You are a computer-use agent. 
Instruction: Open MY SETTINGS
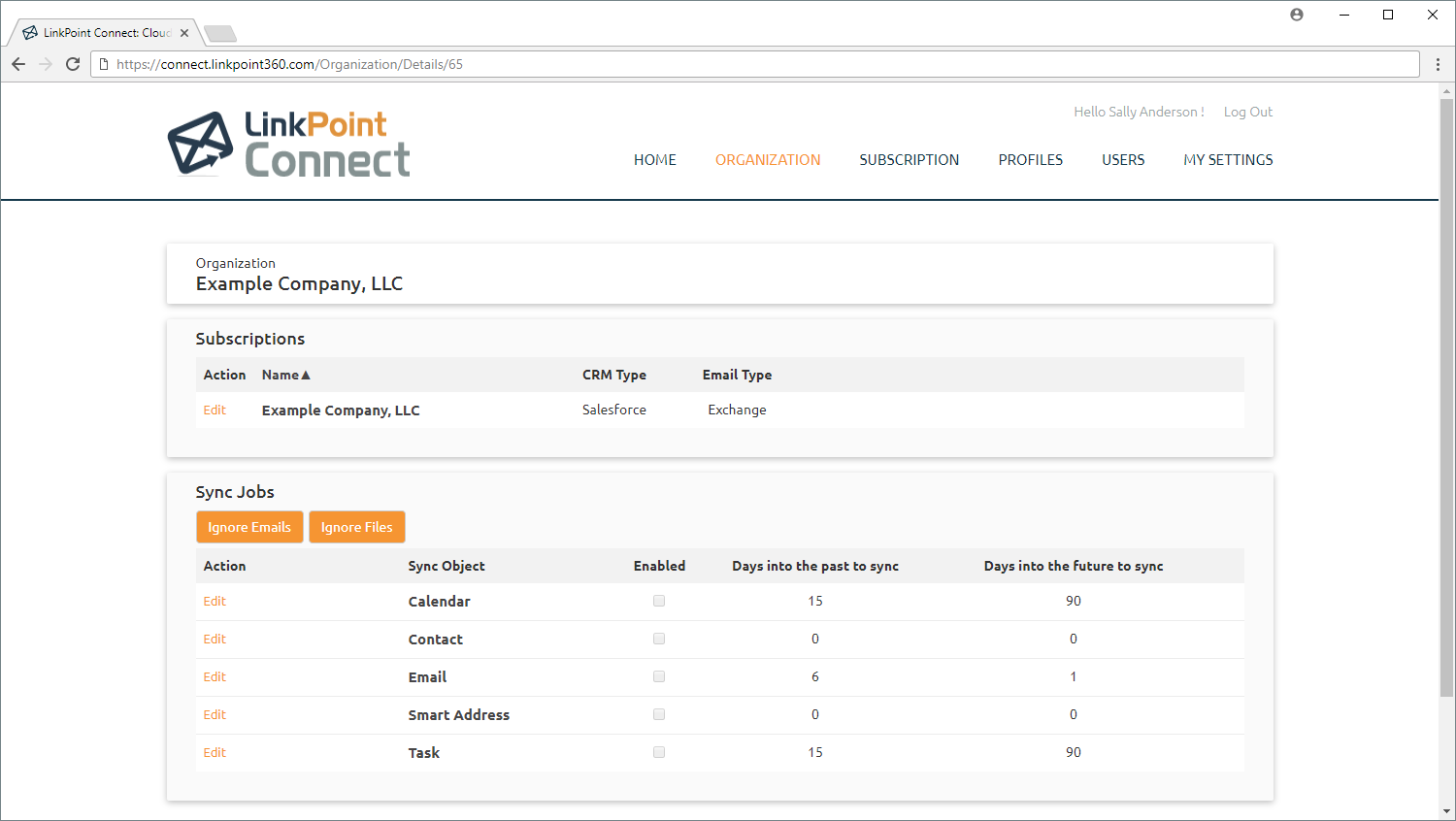pyautogui.click(x=1228, y=160)
